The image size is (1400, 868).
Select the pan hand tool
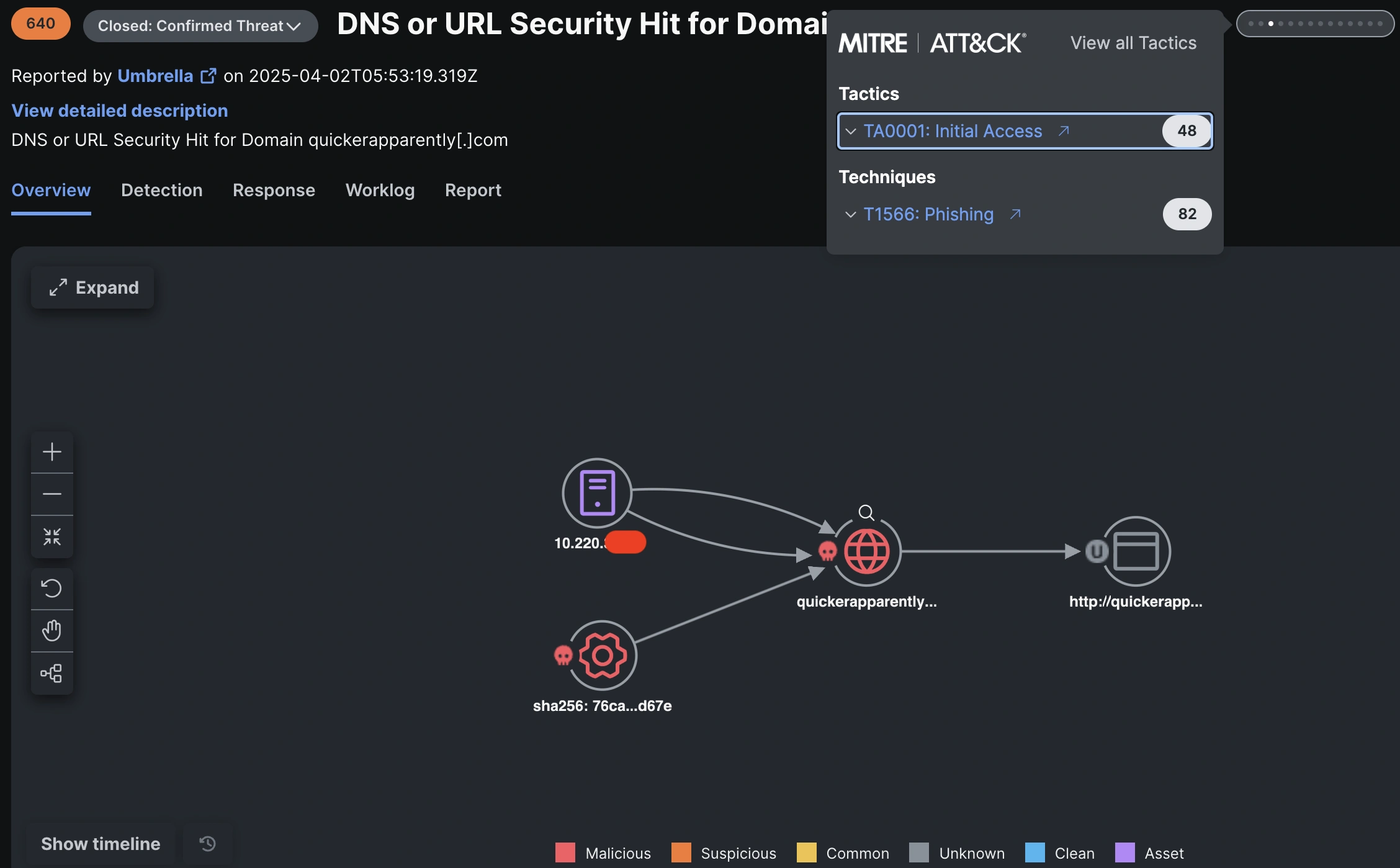[x=52, y=630]
